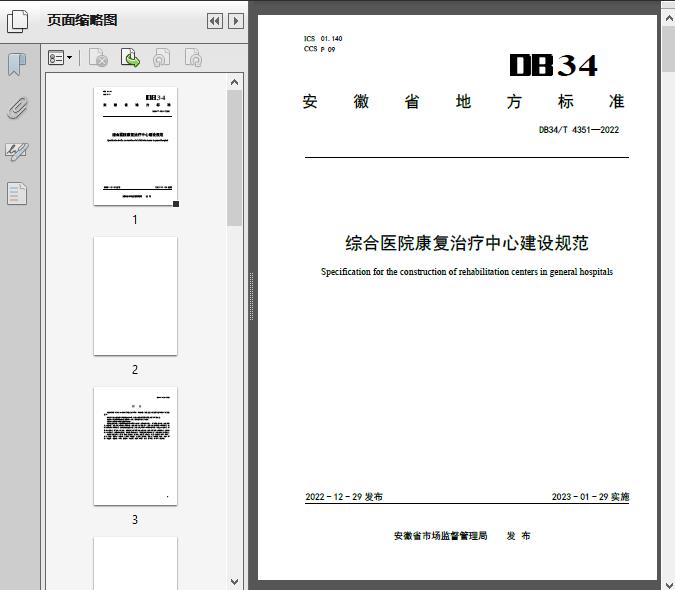This screenshot has height=590, width=675.
Task: Rotate pages clockwise
Action: click(193, 59)
